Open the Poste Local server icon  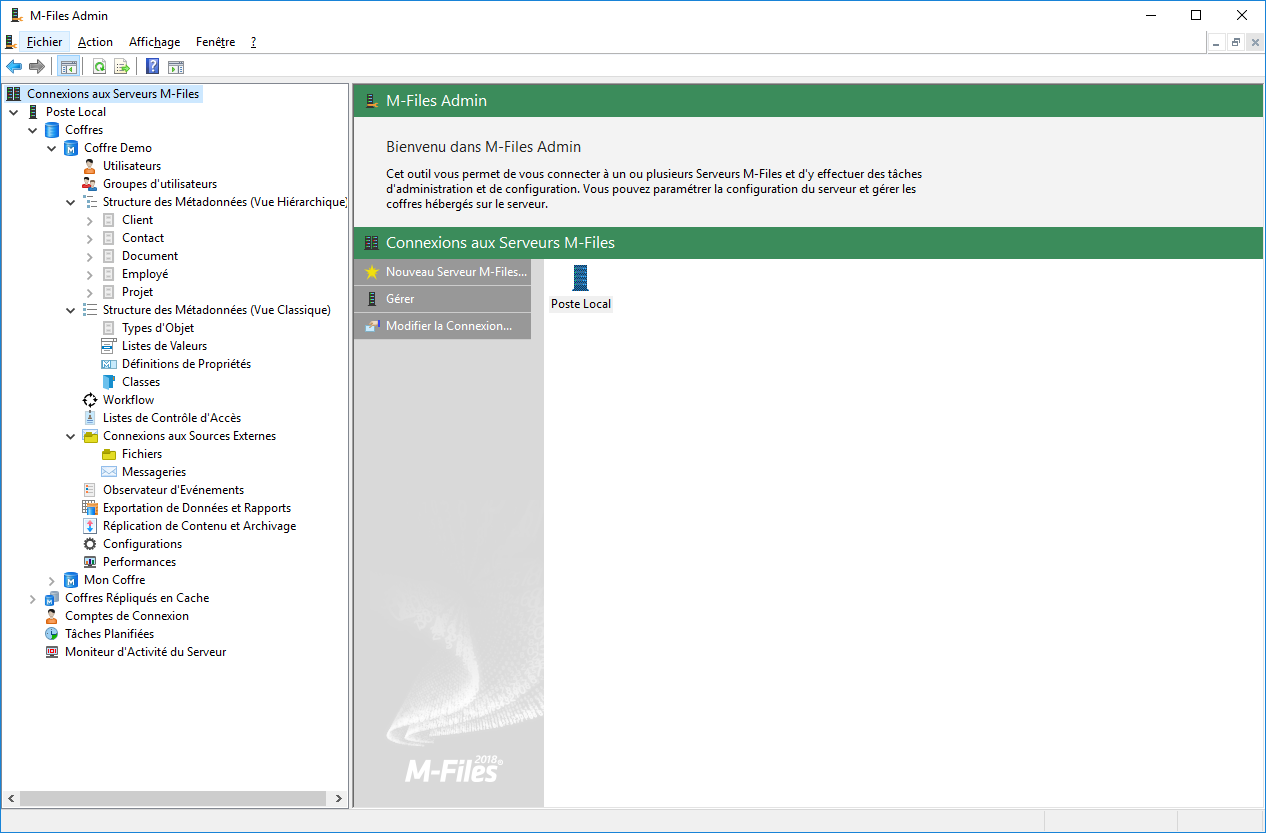click(580, 278)
